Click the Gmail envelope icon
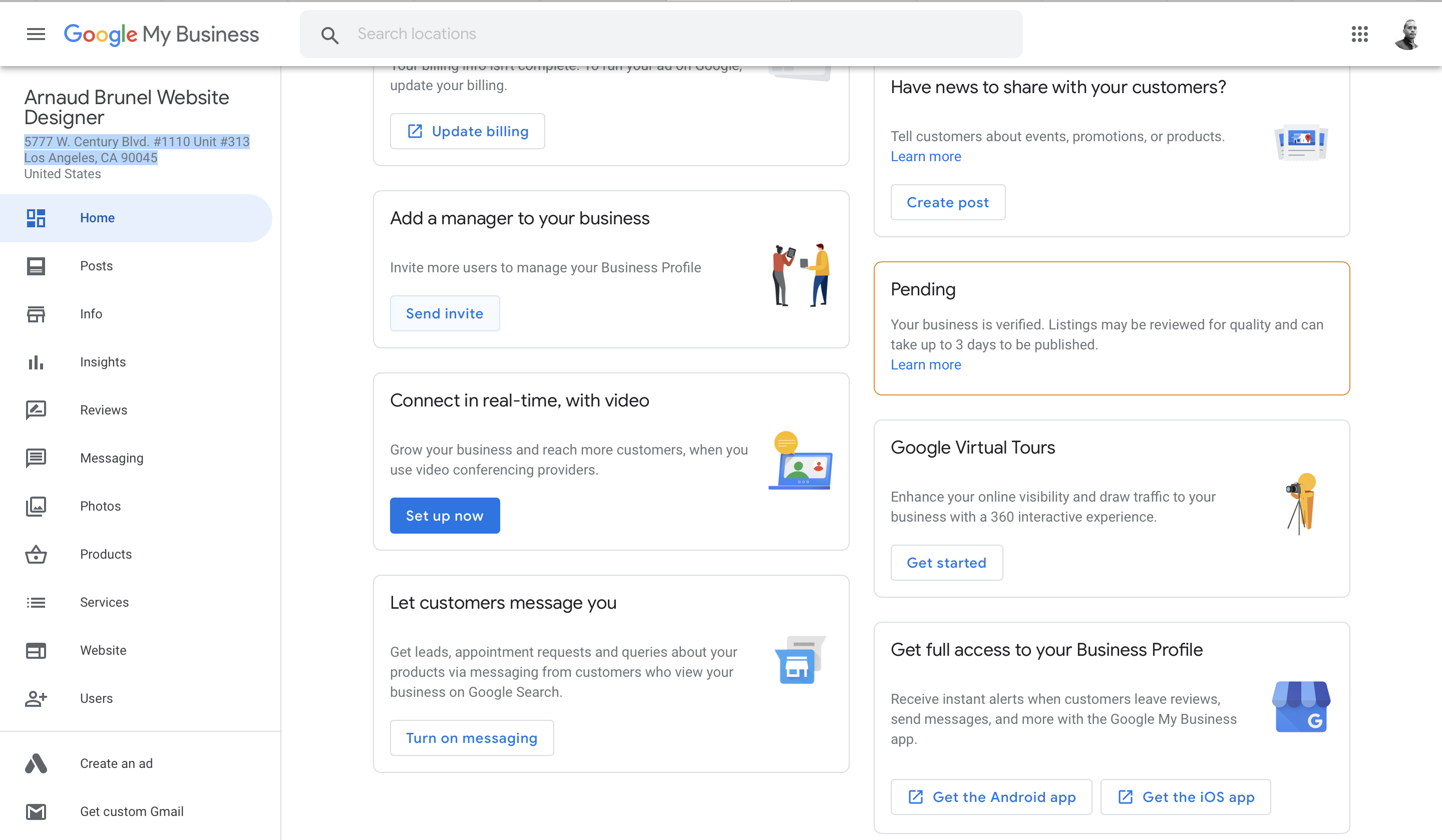1442x840 pixels. 36,811
